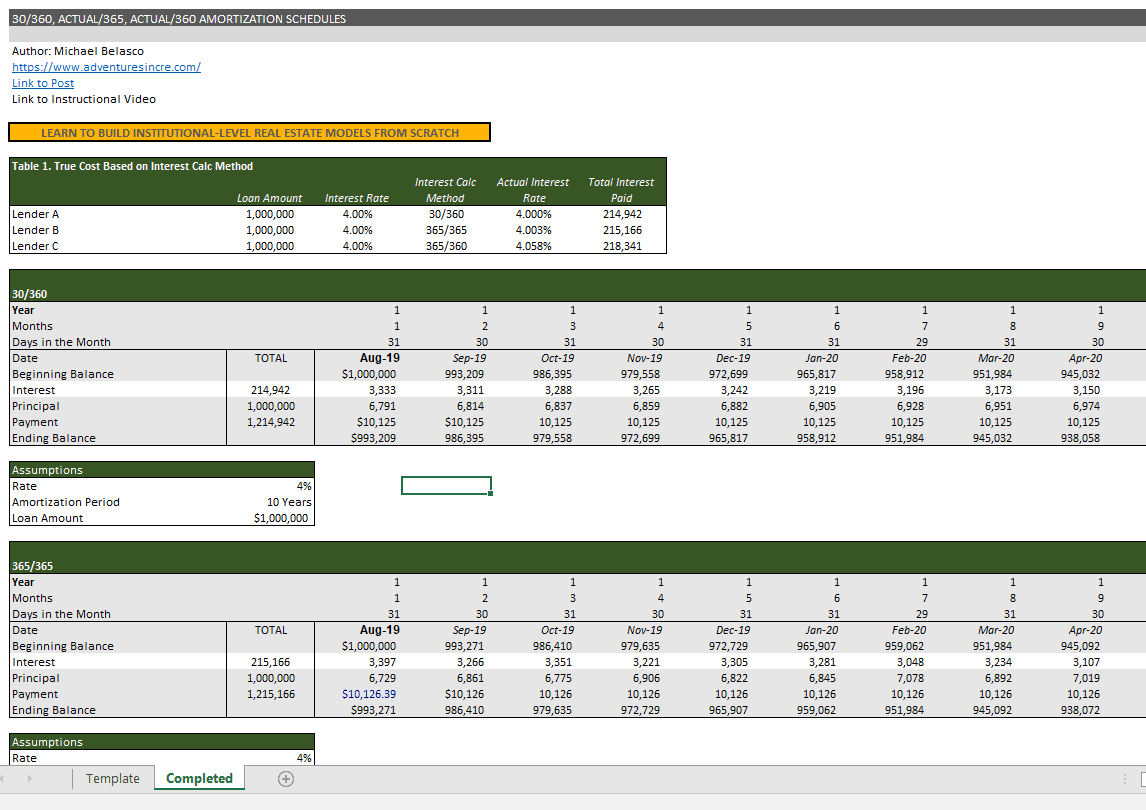Select the TOTAL payment cell showing 1,214,942
Viewport: 1146px width, 810px height.
click(270, 421)
